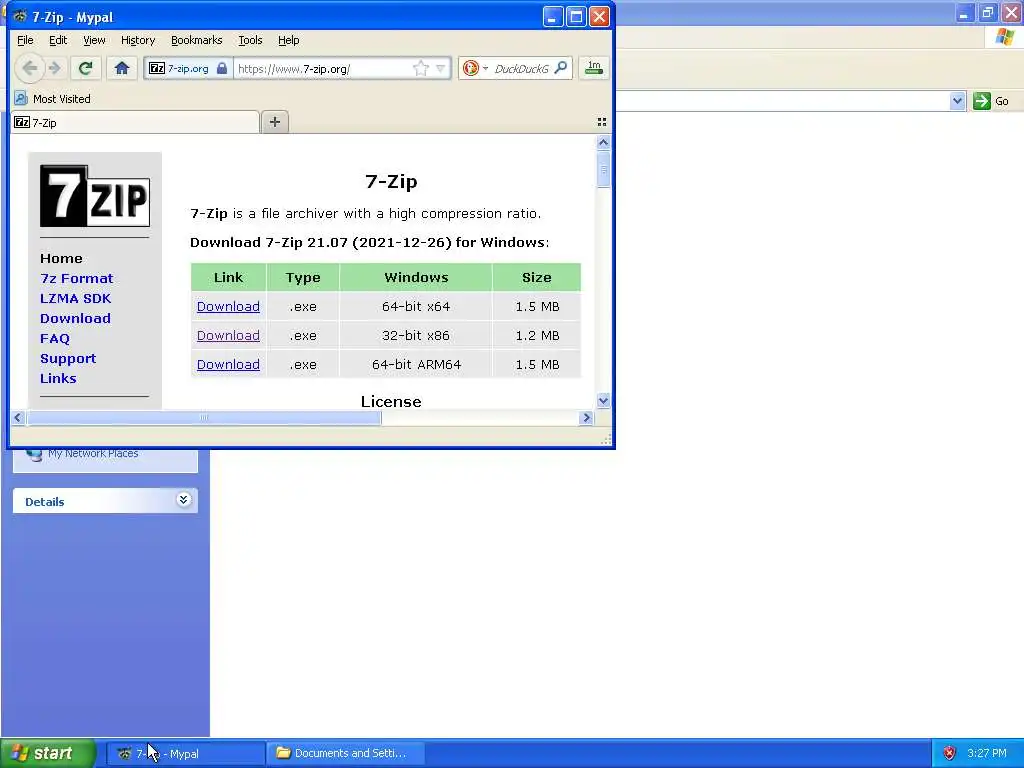
Task: Click the horizontal scrollbar left arrow
Action: [x=18, y=418]
